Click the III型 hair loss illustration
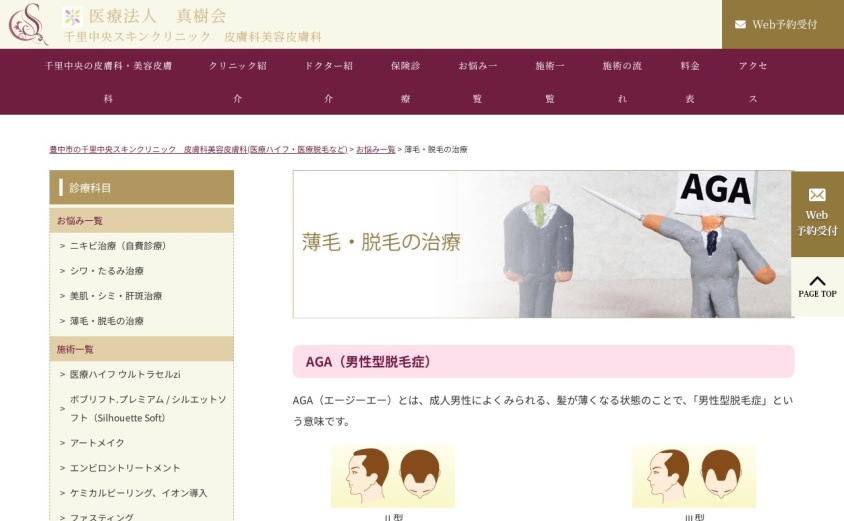 tap(694, 476)
